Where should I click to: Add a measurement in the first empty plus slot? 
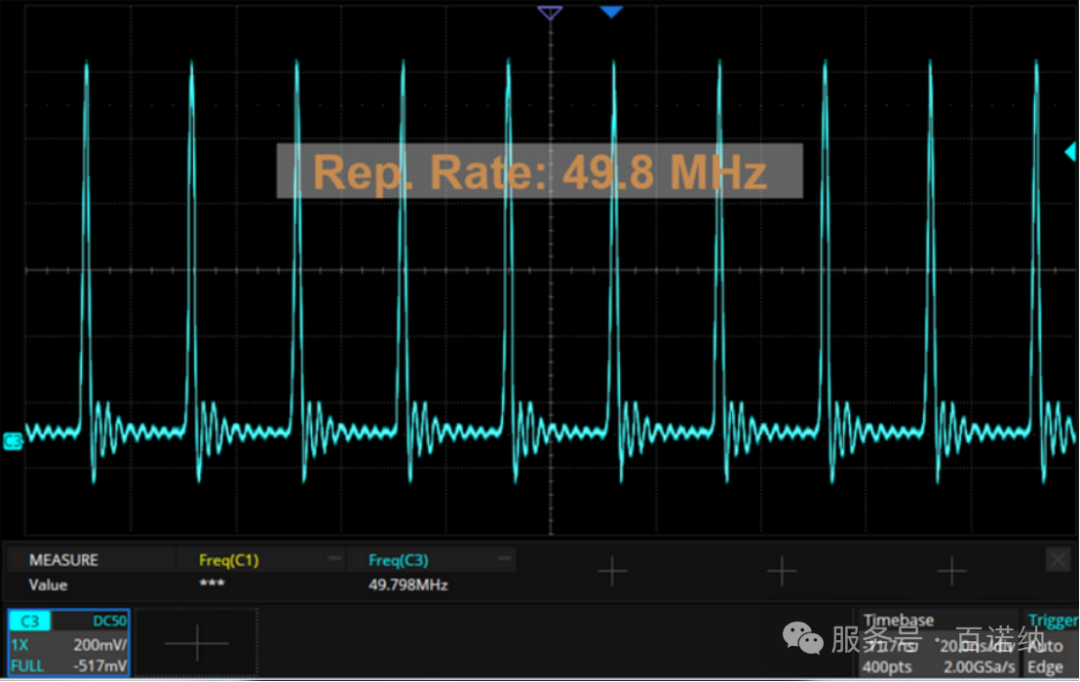tap(612, 572)
